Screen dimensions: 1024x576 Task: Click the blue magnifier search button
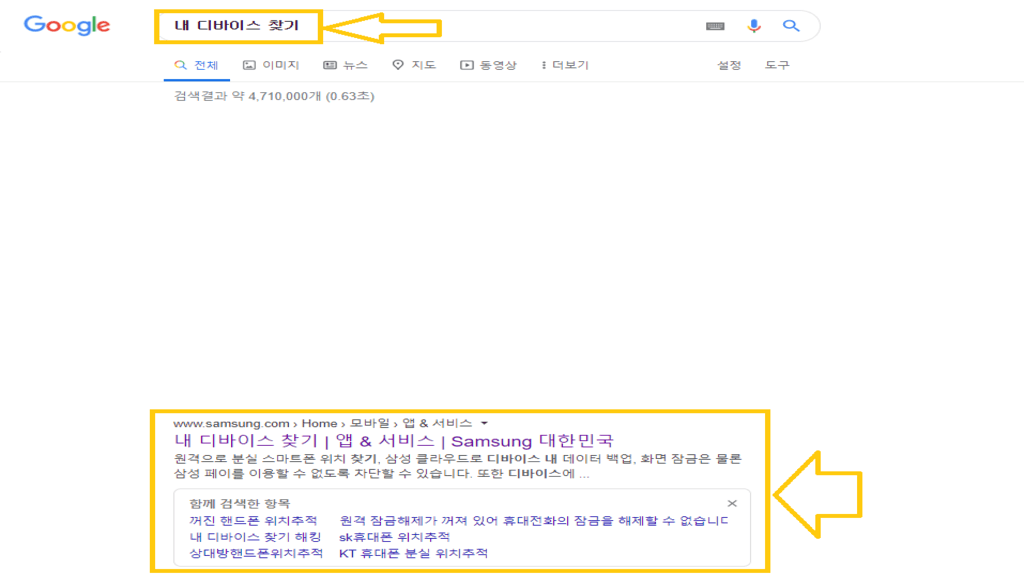791,25
